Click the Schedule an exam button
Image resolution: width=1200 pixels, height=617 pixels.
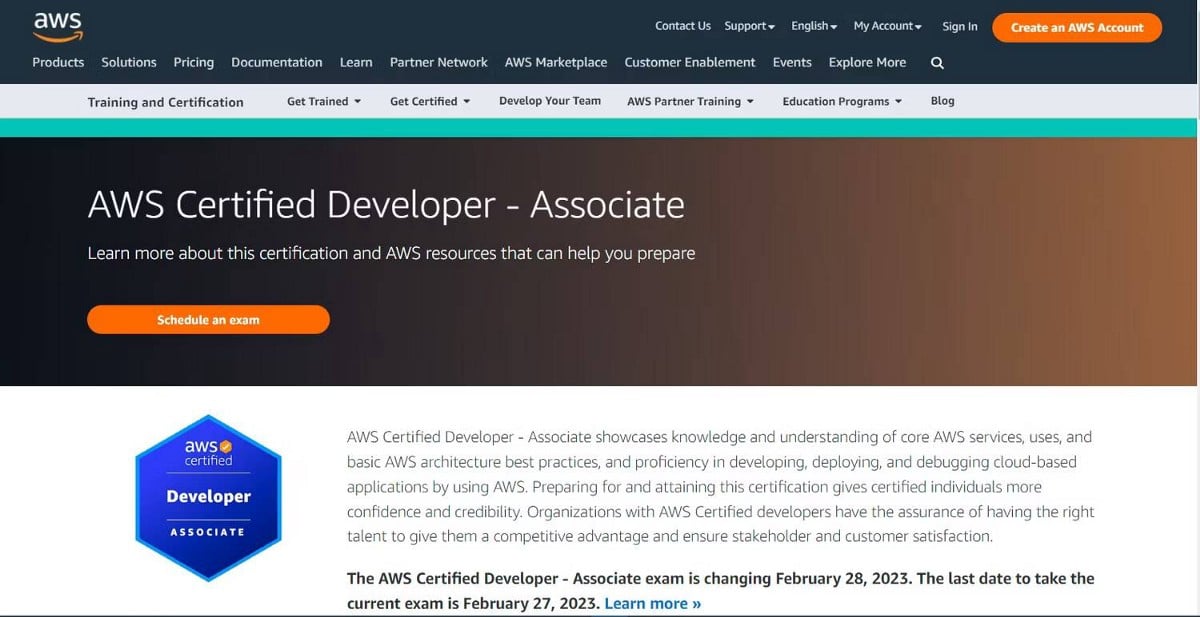[x=208, y=320]
